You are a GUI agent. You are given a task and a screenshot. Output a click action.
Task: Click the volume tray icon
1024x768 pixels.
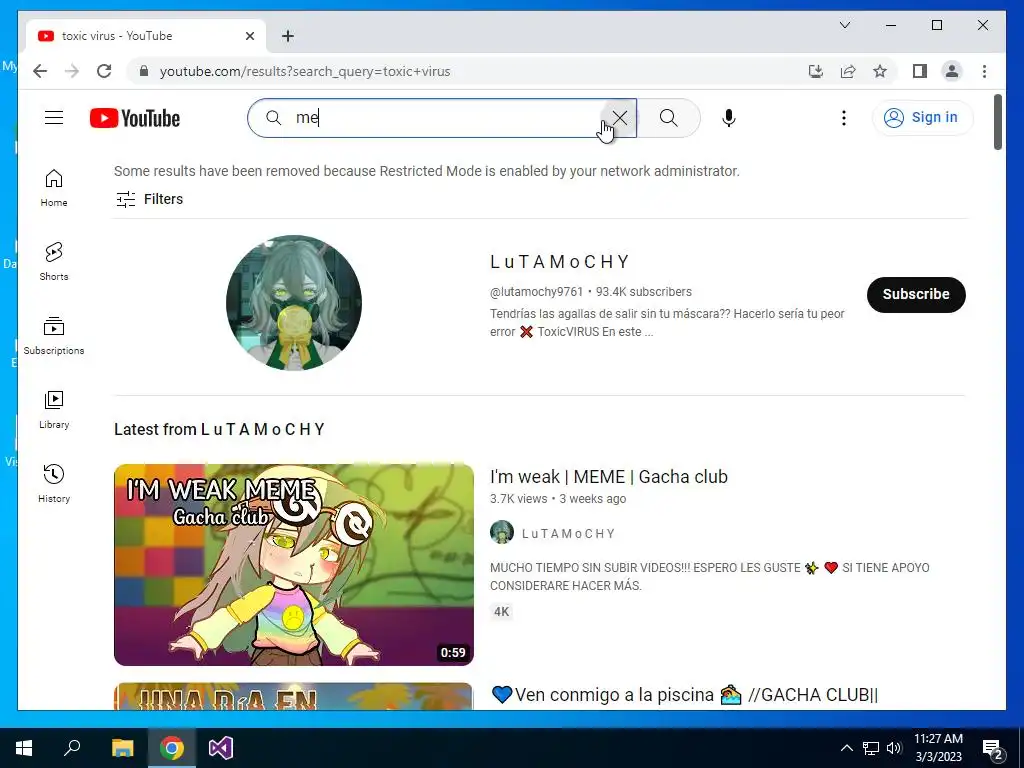[x=894, y=748]
